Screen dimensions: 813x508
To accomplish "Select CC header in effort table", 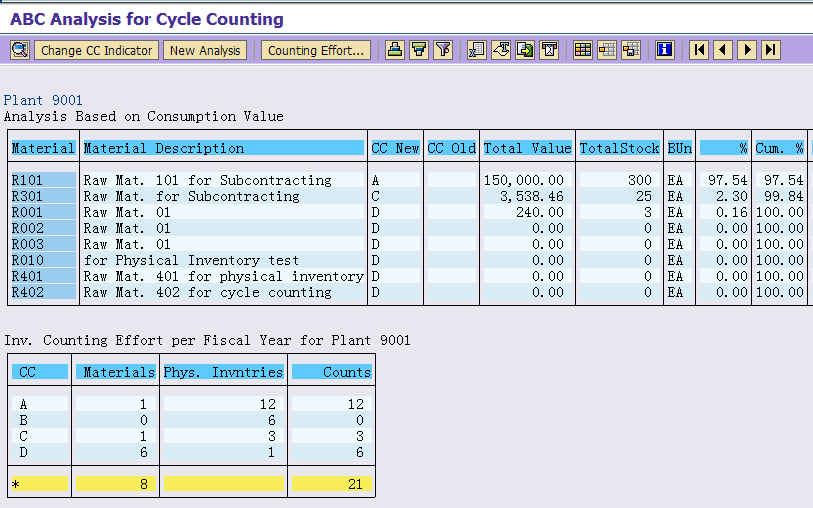I will pyautogui.click(x=40, y=372).
